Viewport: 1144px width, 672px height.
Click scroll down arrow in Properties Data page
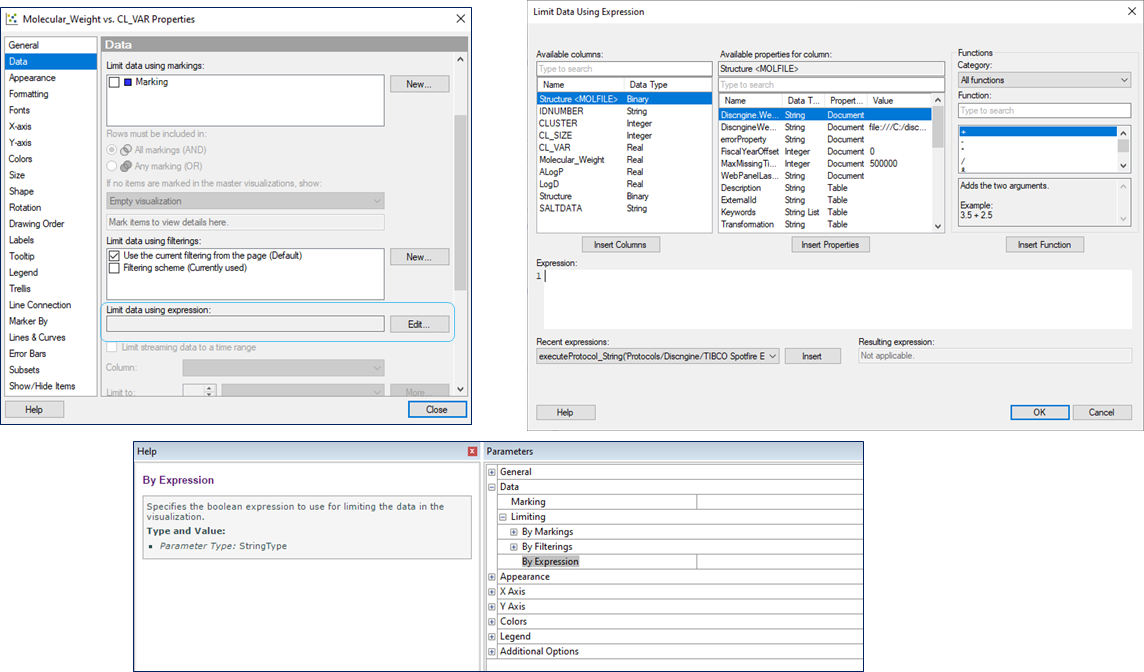point(460,390)
